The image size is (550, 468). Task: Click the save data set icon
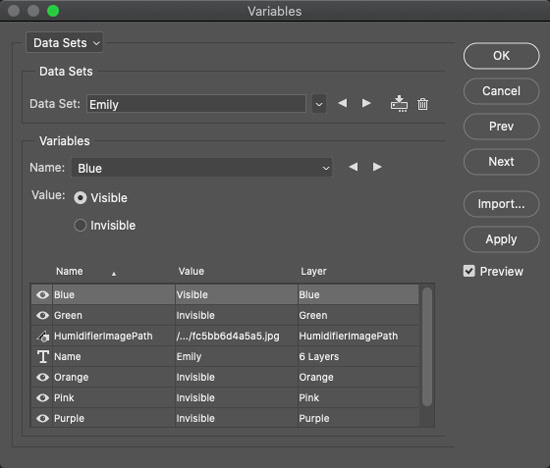(399, 103)
